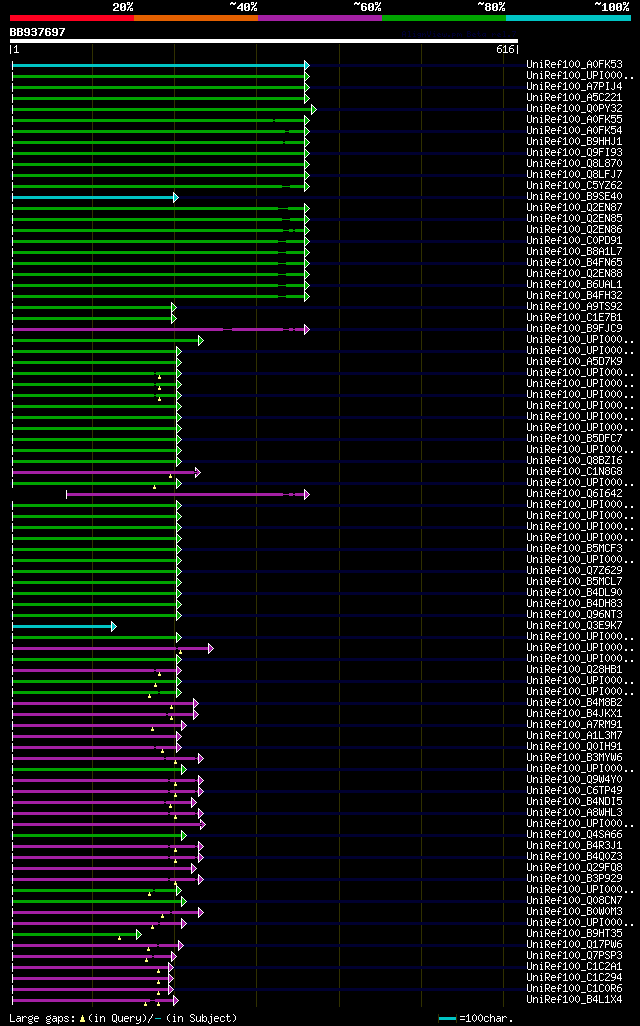Select the UniRef100_B9FJC9 label
The height and width of the screenshot is (1026, 640).
(575, 328)
